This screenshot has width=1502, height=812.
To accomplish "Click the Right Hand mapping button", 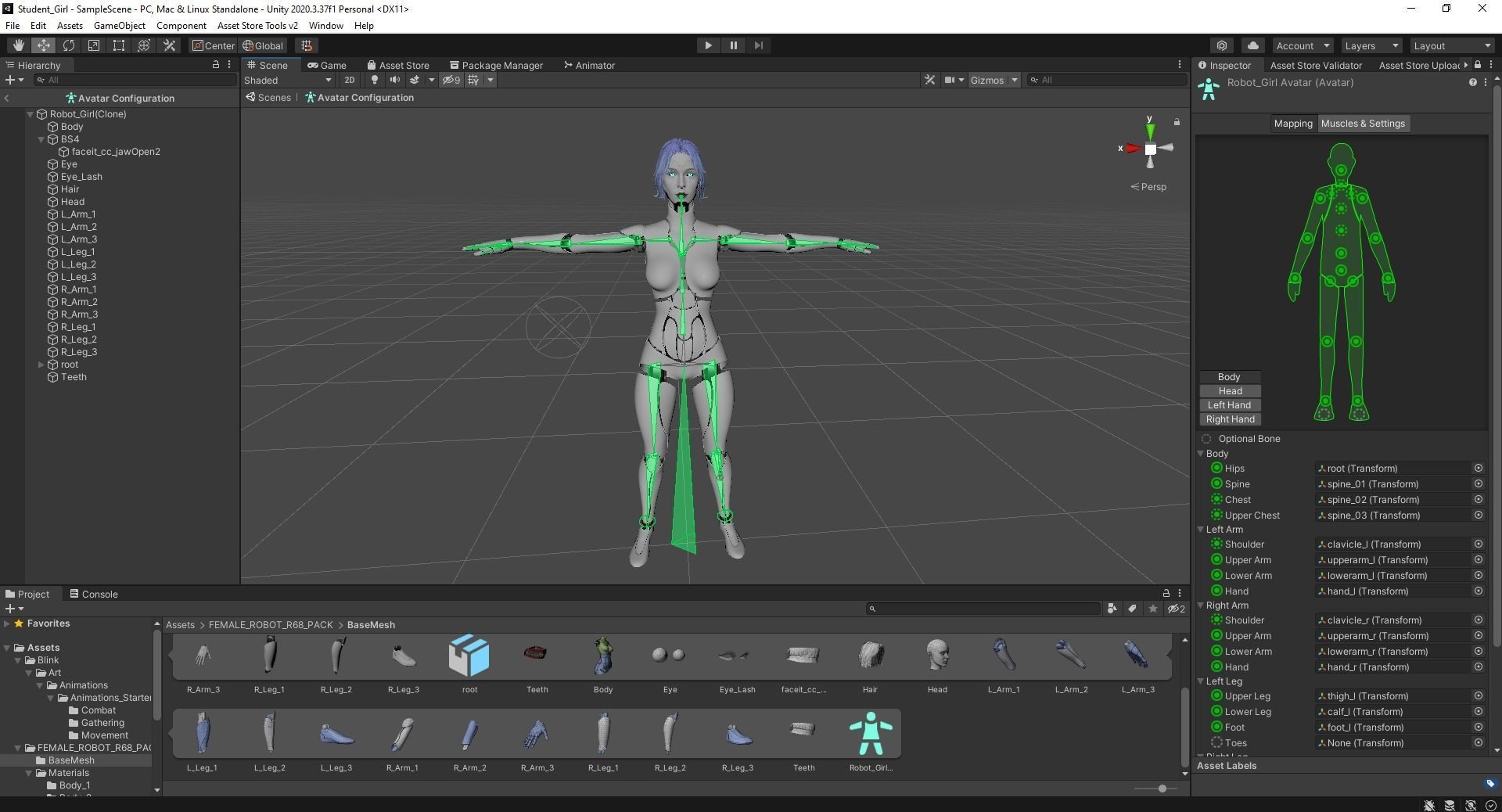I will click(1230, 419).
